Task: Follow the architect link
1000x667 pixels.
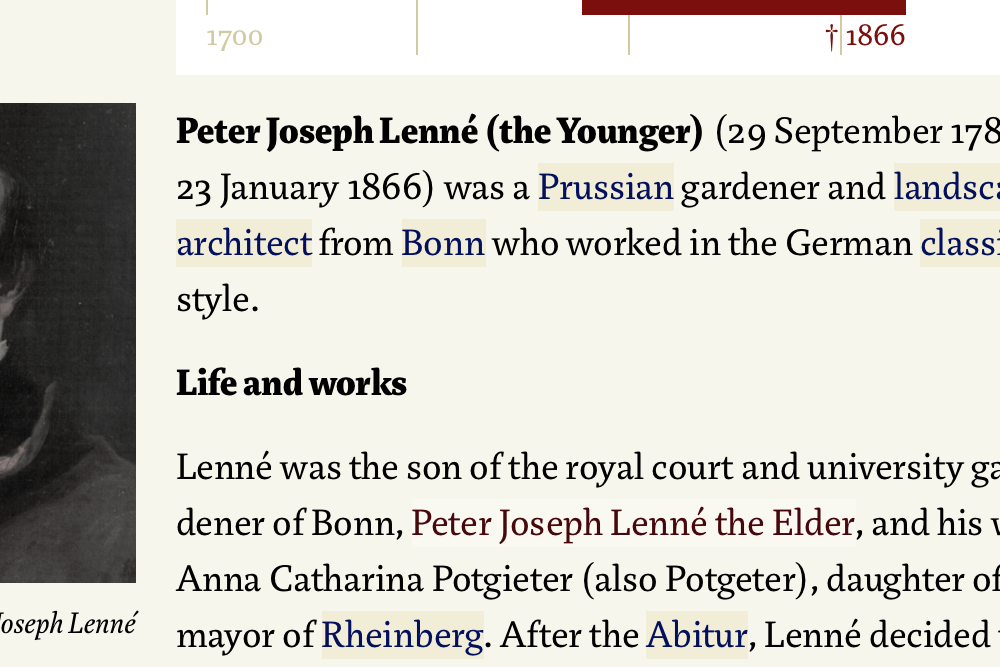Action: [244, 244]
